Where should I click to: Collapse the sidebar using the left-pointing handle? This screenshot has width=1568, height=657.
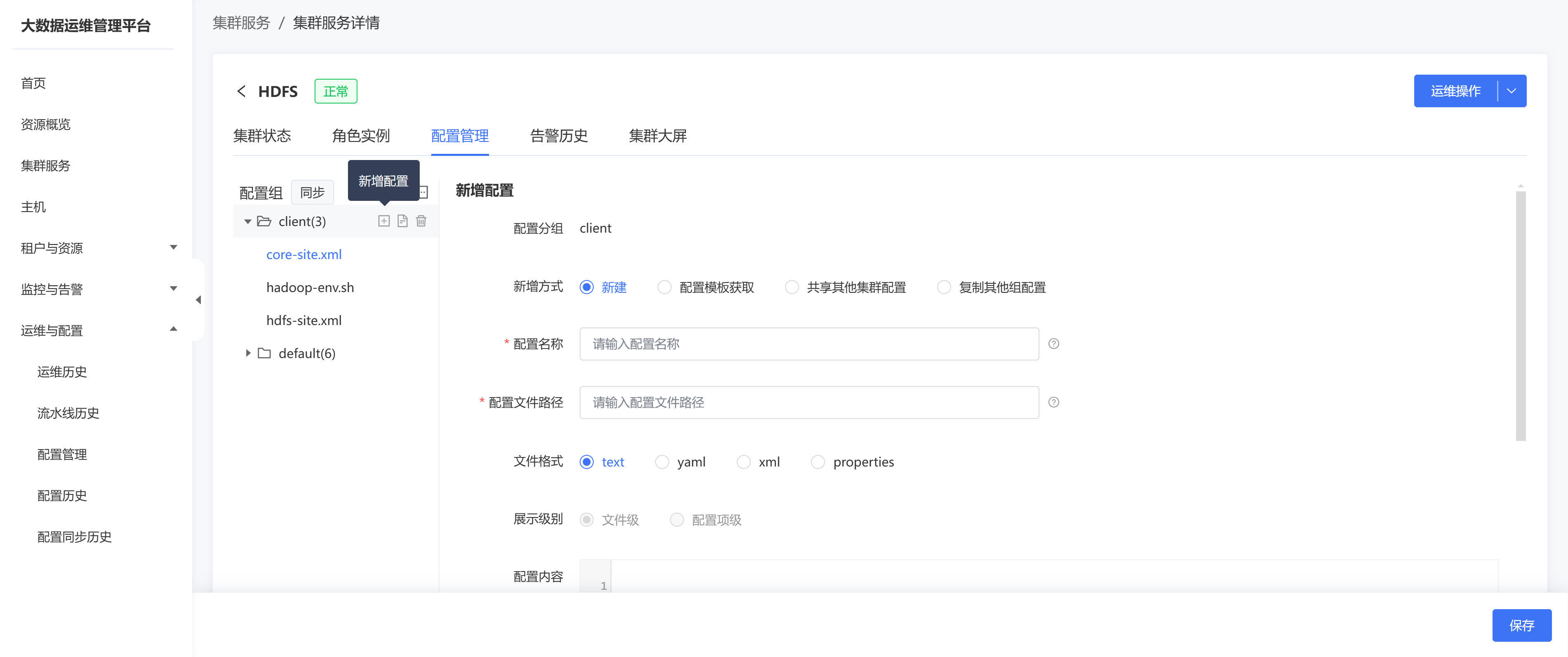coord(198,300)
